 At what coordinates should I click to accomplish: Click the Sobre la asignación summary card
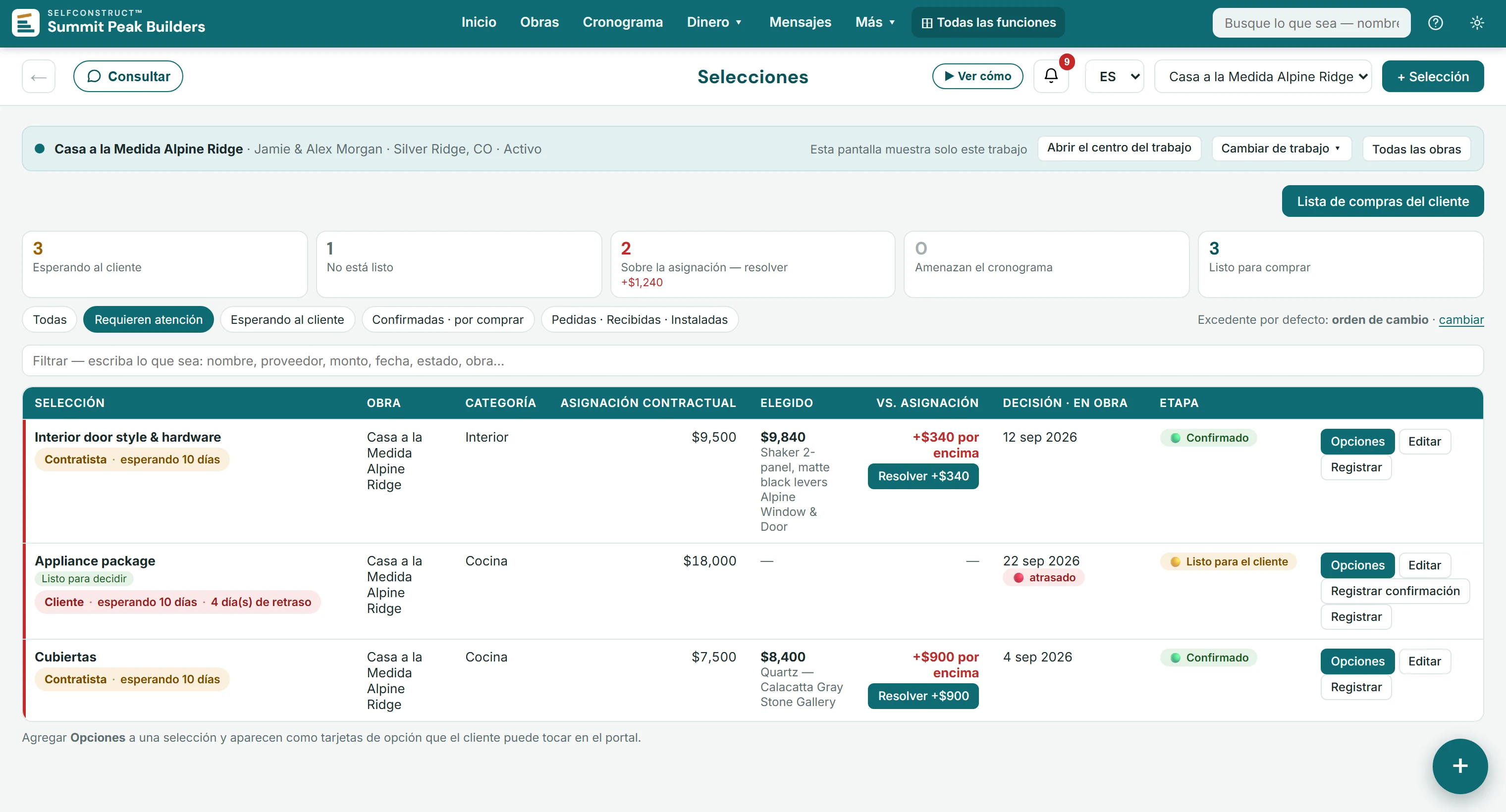tap(753, 264)
